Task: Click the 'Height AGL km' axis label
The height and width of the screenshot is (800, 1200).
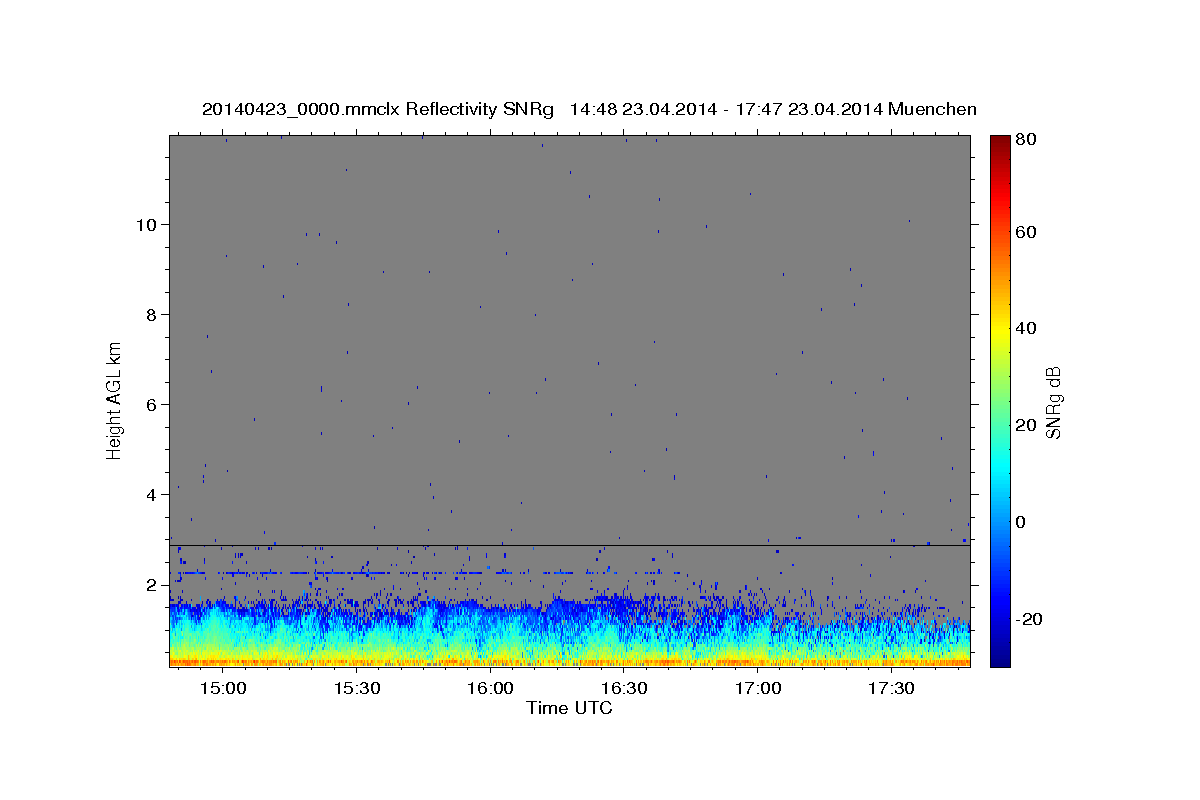Action: pyautogui.click(x=115, y=400)
